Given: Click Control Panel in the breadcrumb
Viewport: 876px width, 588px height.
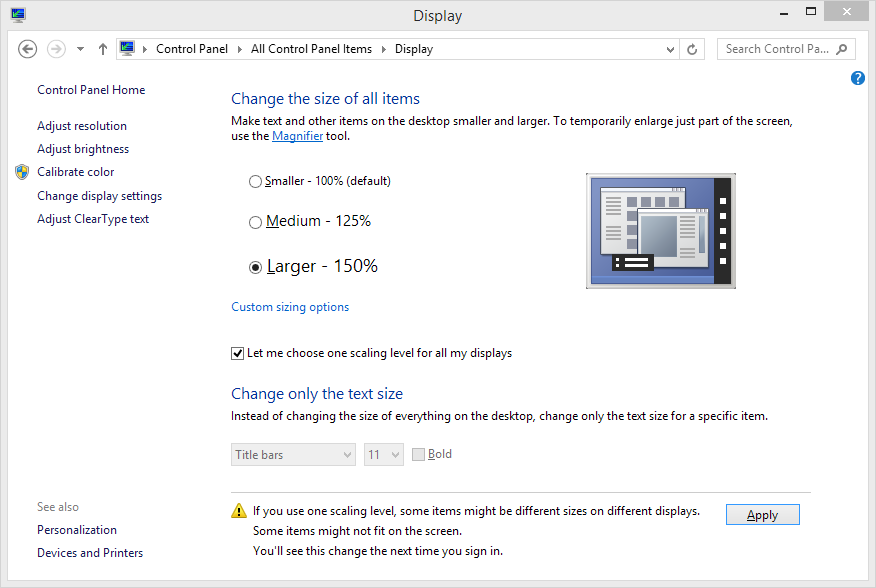Looking at the screenshot, I should (192, 49).
